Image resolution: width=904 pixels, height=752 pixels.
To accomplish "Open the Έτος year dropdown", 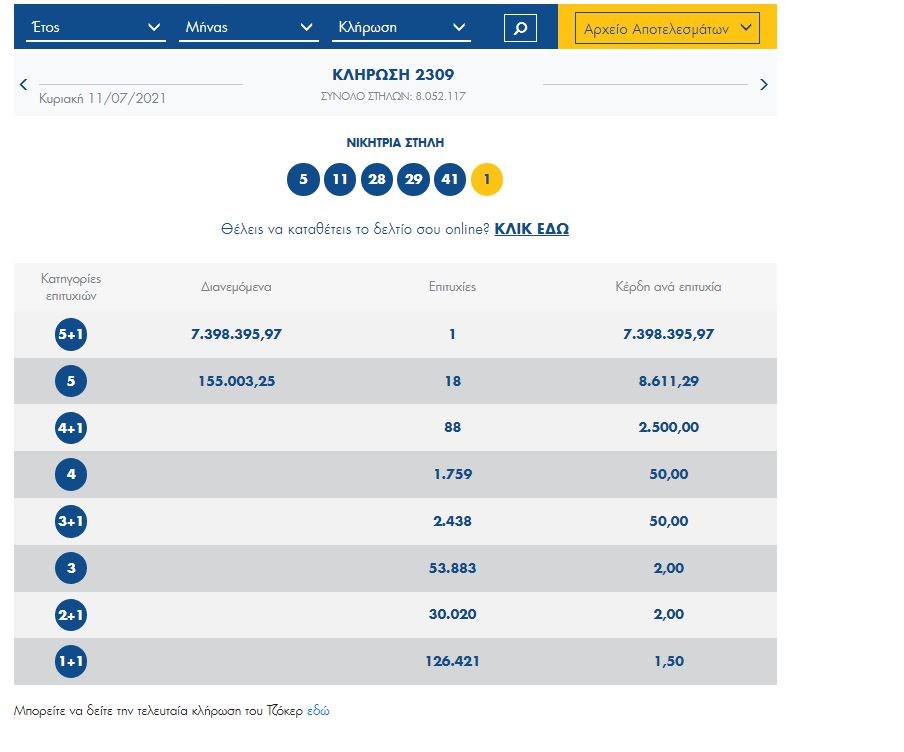I will click(96, 28).
